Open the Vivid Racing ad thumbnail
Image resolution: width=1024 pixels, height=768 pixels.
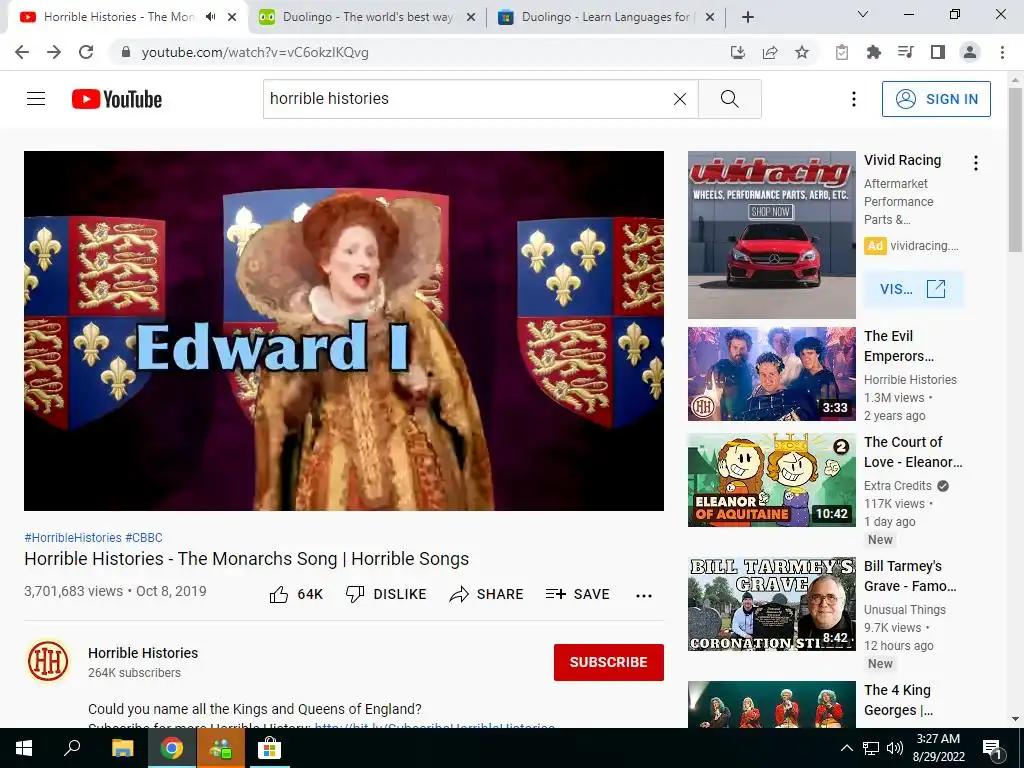[x=771, y=235]
